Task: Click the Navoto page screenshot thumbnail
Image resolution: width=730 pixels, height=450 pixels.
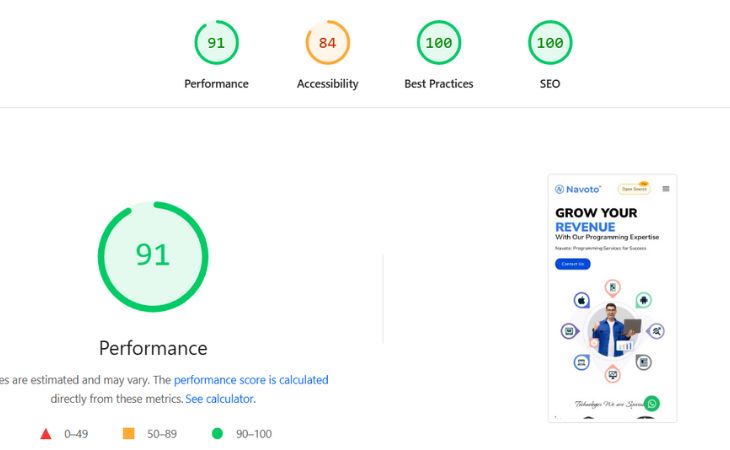Action: pos(613,298)
